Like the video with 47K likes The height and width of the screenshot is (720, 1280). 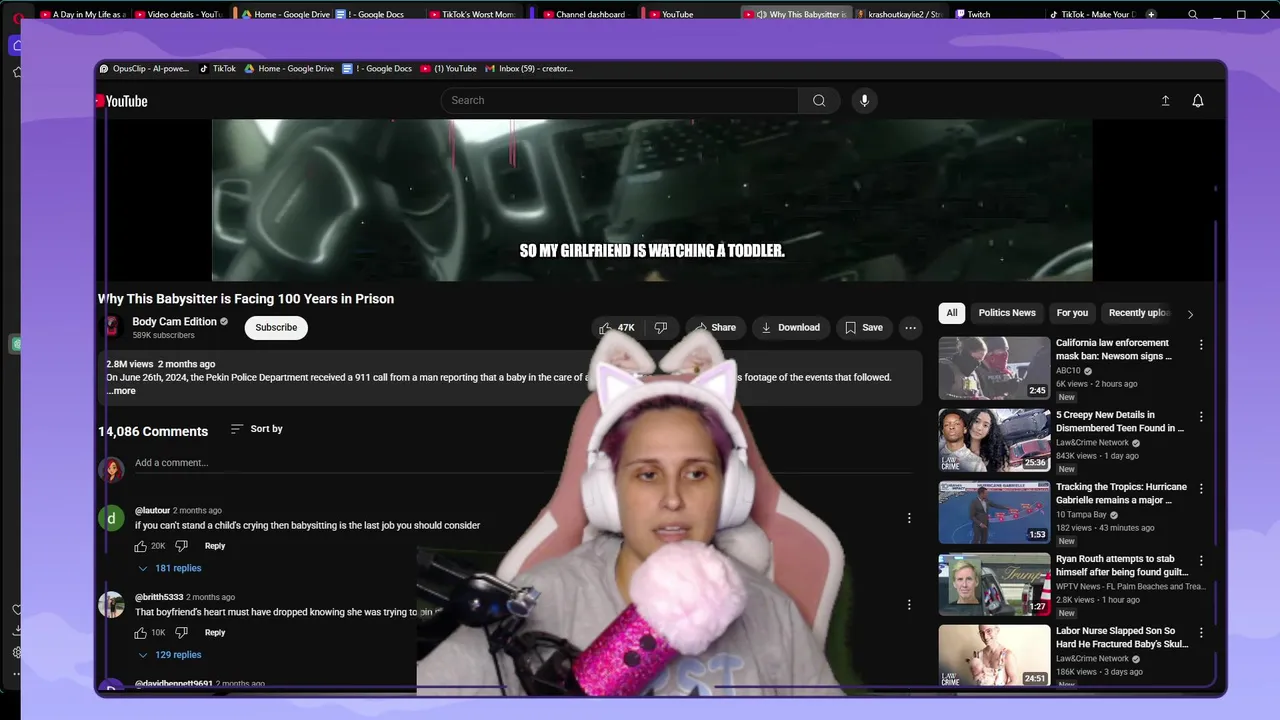[617, 328]
